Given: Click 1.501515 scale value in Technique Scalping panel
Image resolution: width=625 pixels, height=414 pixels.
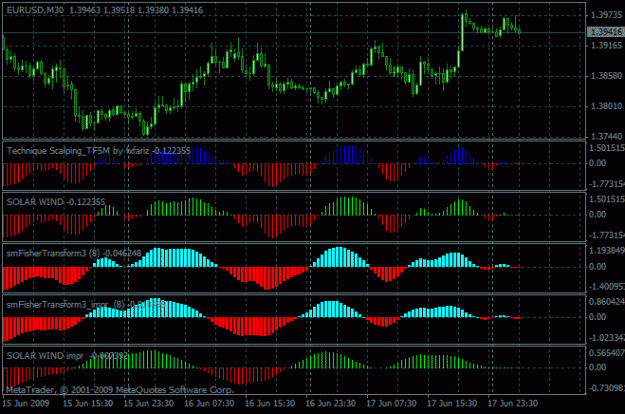Looking at the screenshot, I should 607,148.
